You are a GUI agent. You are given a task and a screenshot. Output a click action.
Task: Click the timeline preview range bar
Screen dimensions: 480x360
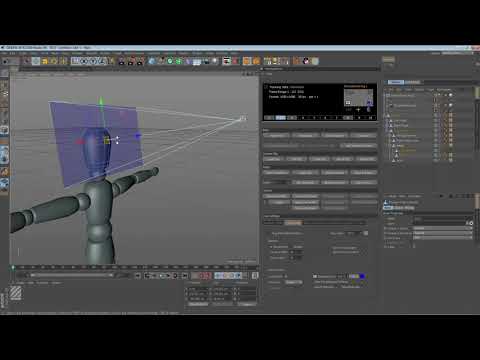72,275
